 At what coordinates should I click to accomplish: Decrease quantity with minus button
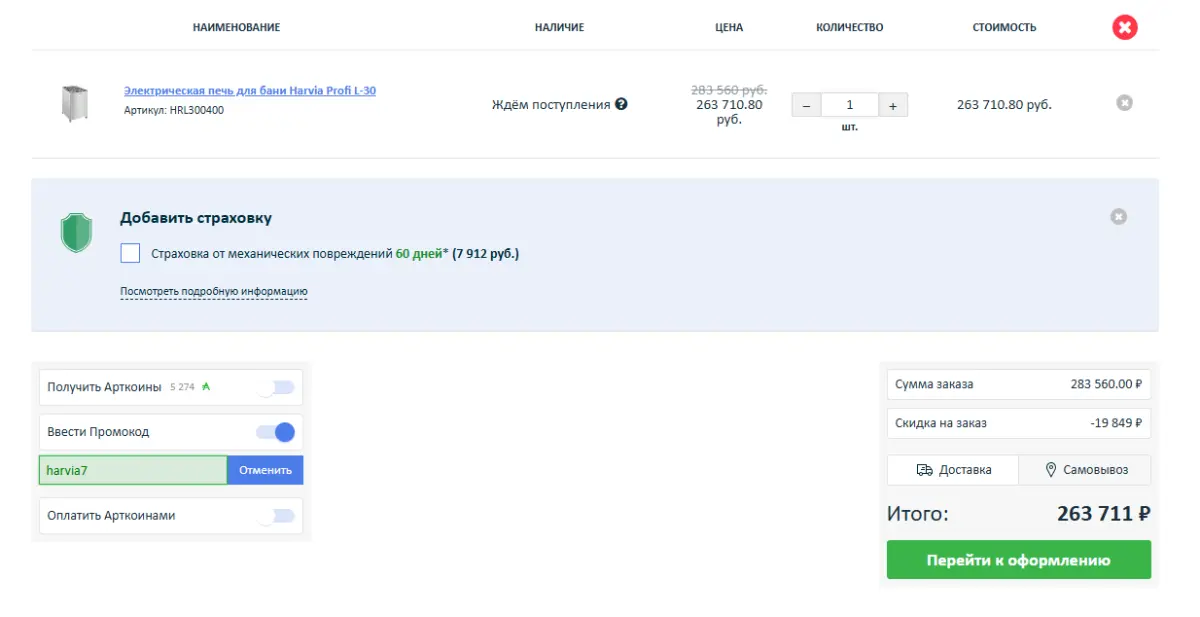point(806,105)
